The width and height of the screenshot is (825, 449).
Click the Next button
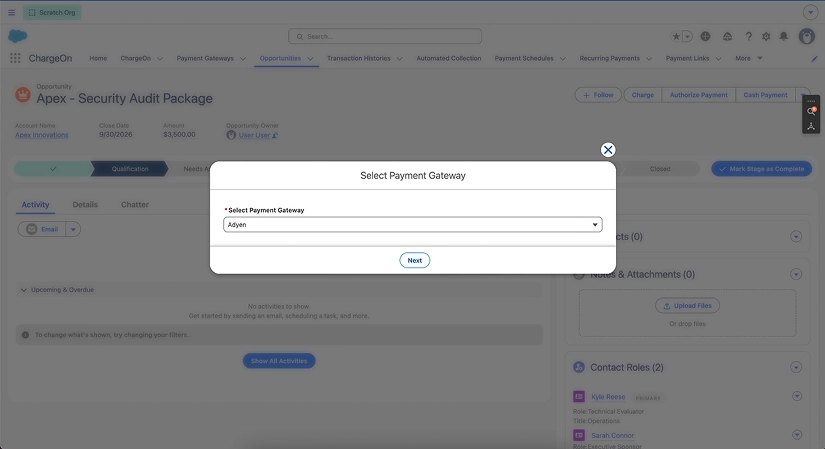tap(415, 260)
